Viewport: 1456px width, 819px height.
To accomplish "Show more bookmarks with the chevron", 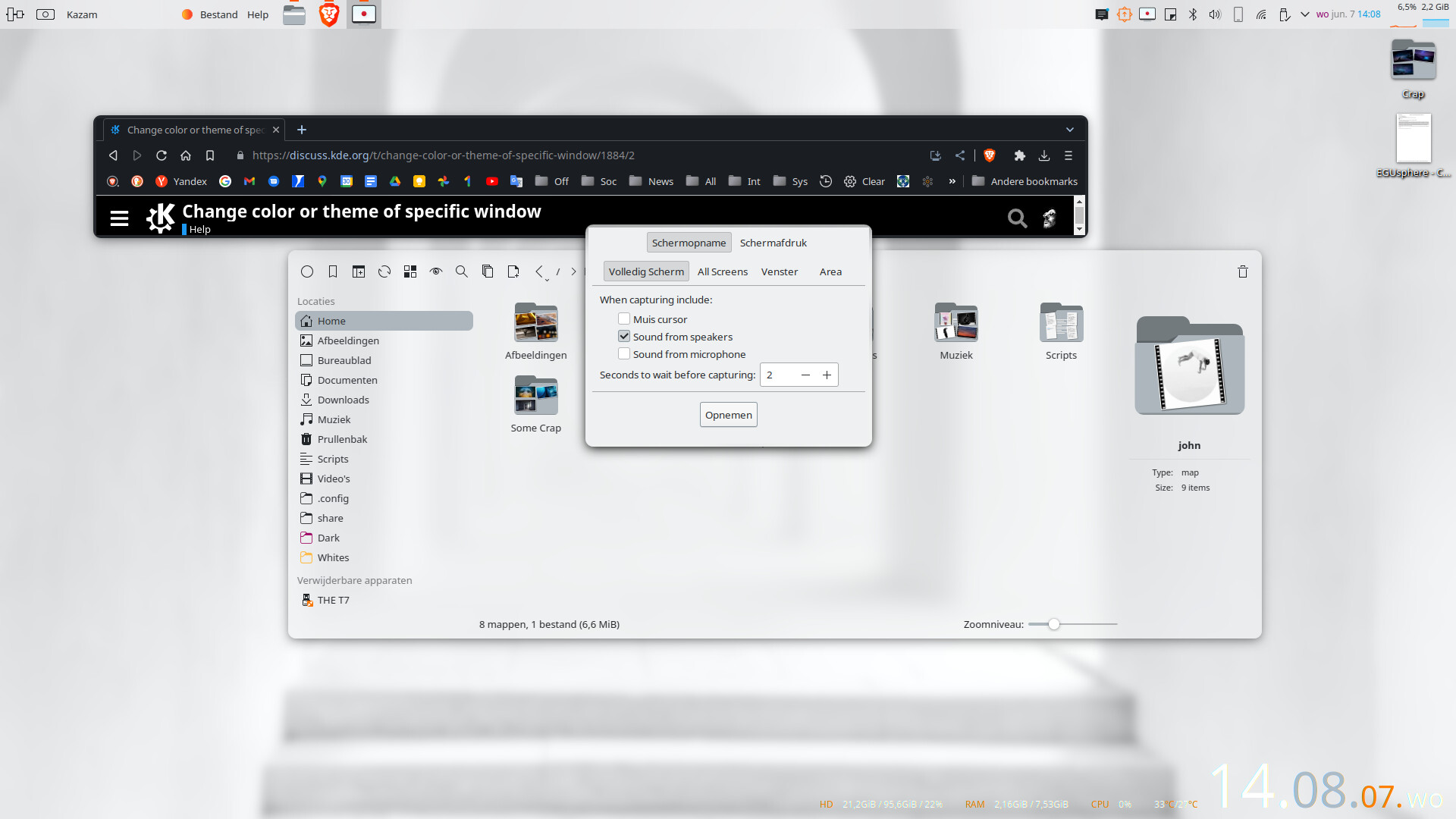I will [952, 181].
